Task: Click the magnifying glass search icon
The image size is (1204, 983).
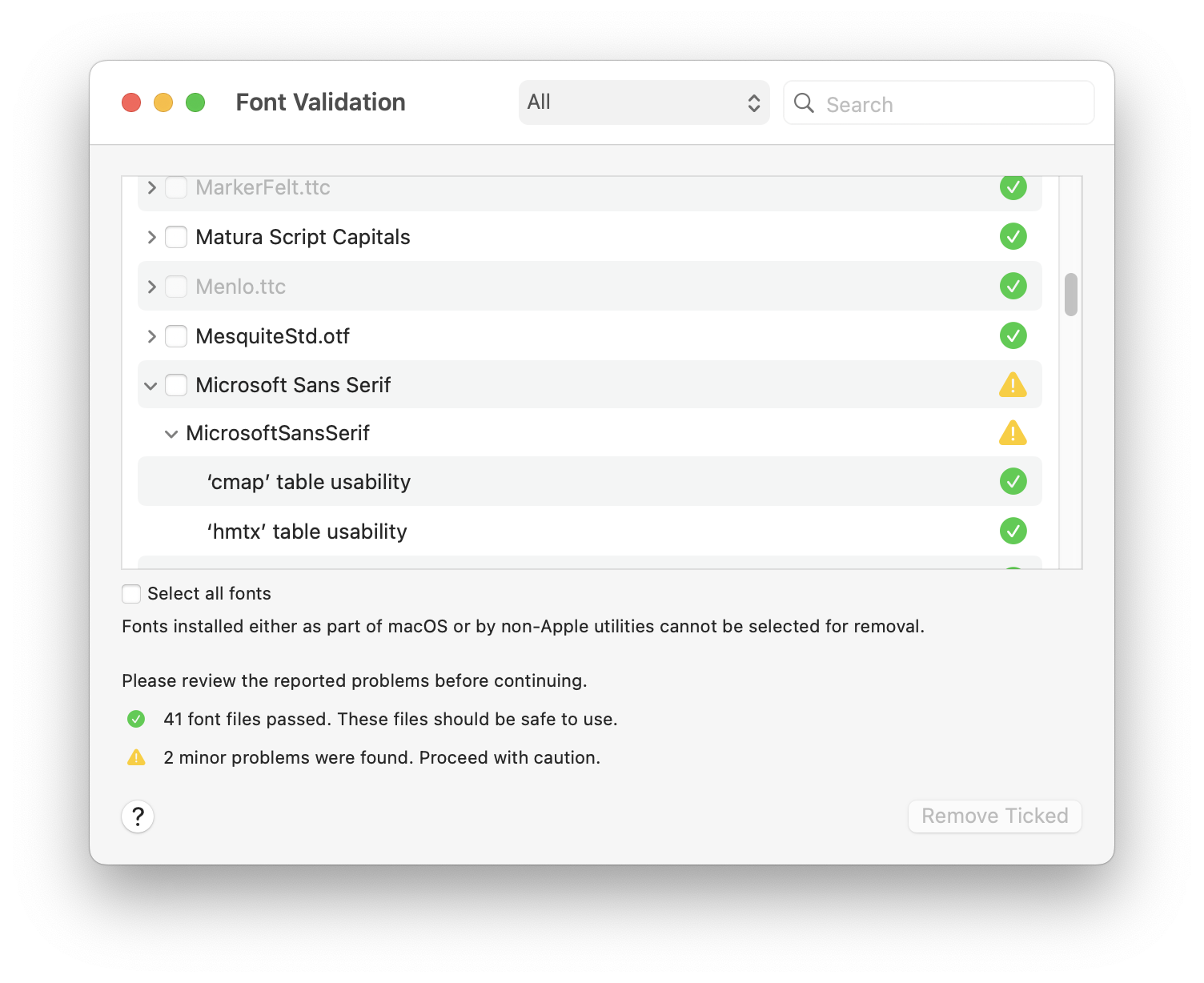Action: (804, 103)
